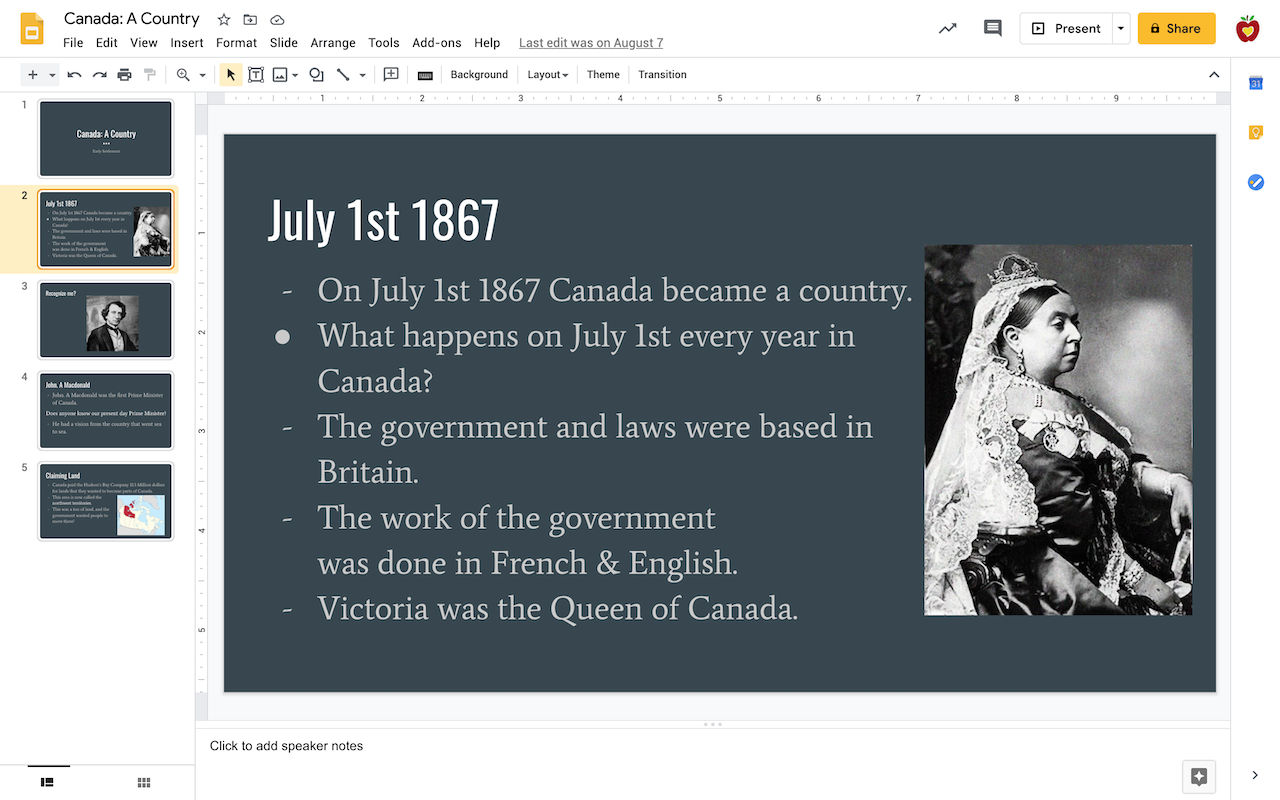Open Google Calendar in the side panel
1280x800 pixels.
click(1255, 83)
